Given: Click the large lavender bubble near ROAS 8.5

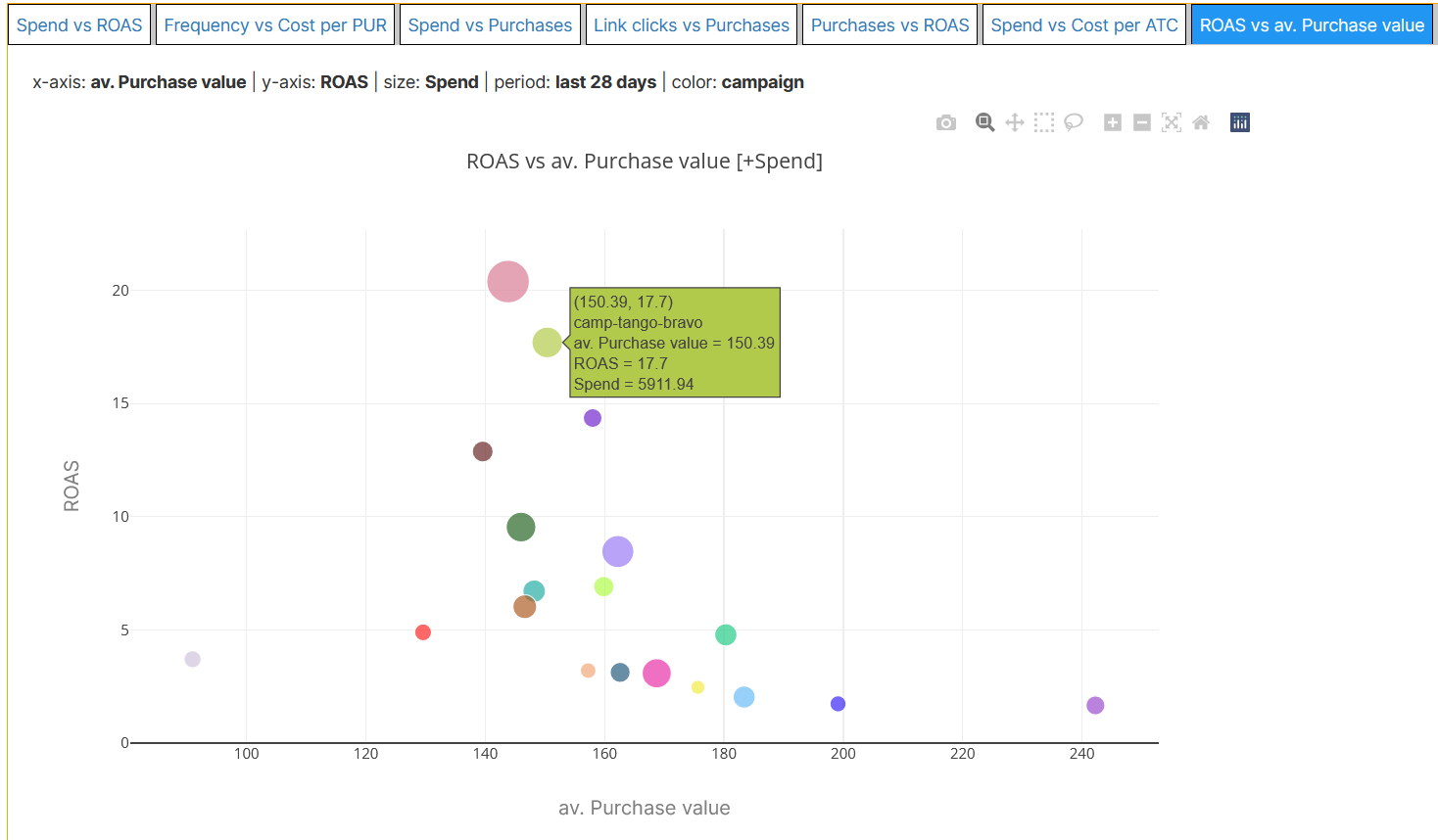Looking at the screenshot, I should [x=617, y=551].
